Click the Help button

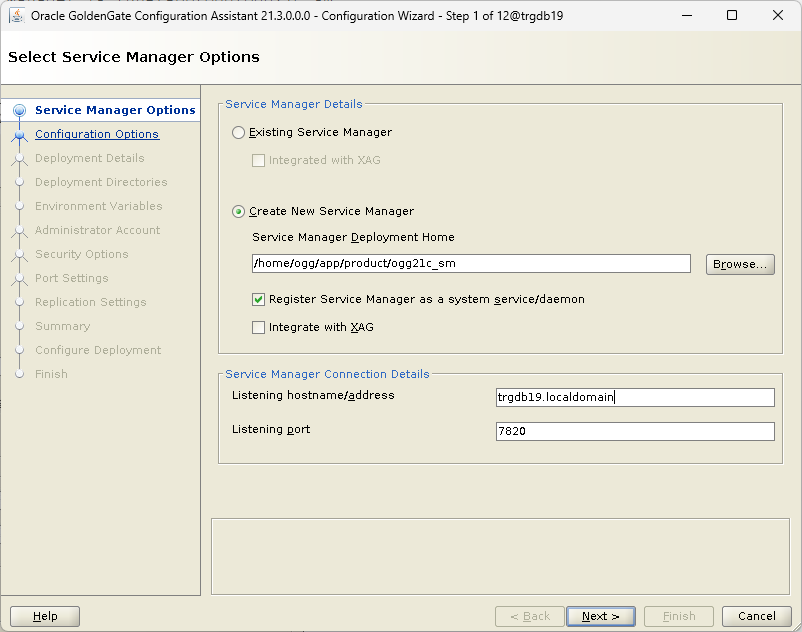(45, 616)
